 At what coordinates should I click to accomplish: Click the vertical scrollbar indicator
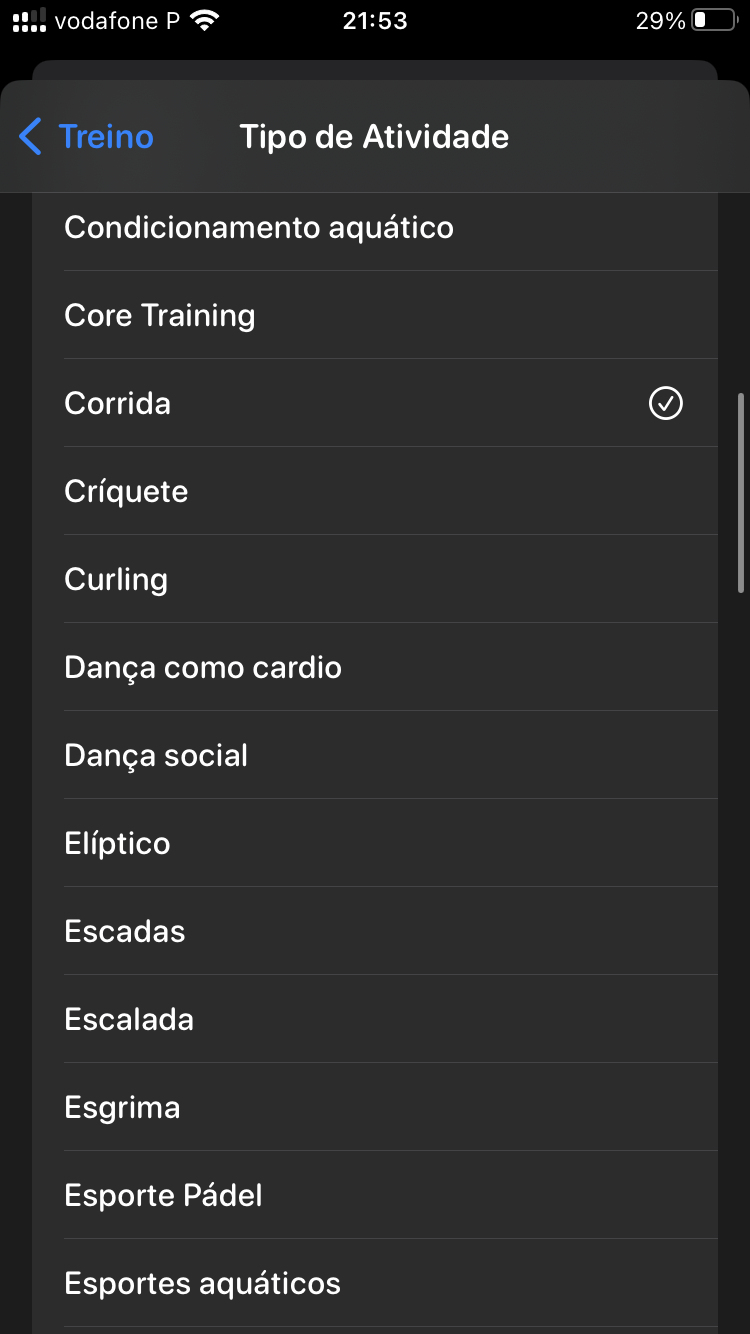pyautogui.click(x=741, y=493)
